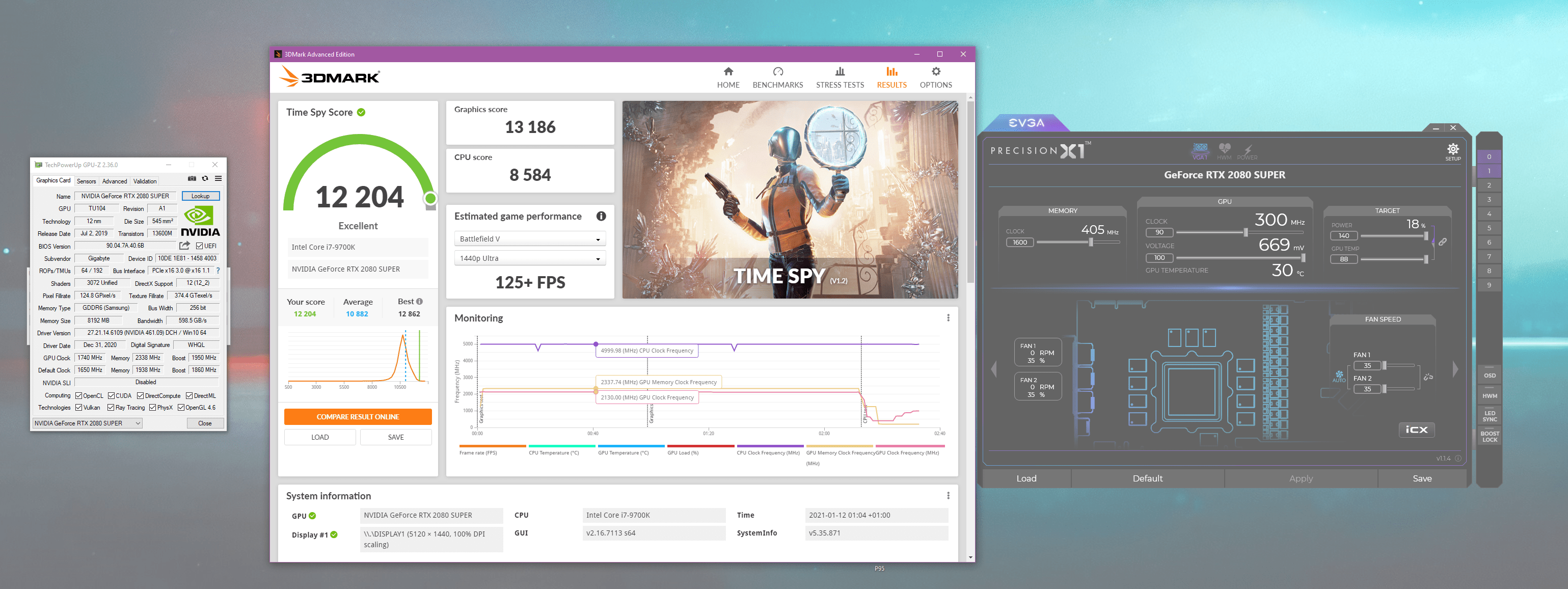Select the Graphics Card tab in GPU-Z
Screen dimensions: 1568x589
pos(53,180)
